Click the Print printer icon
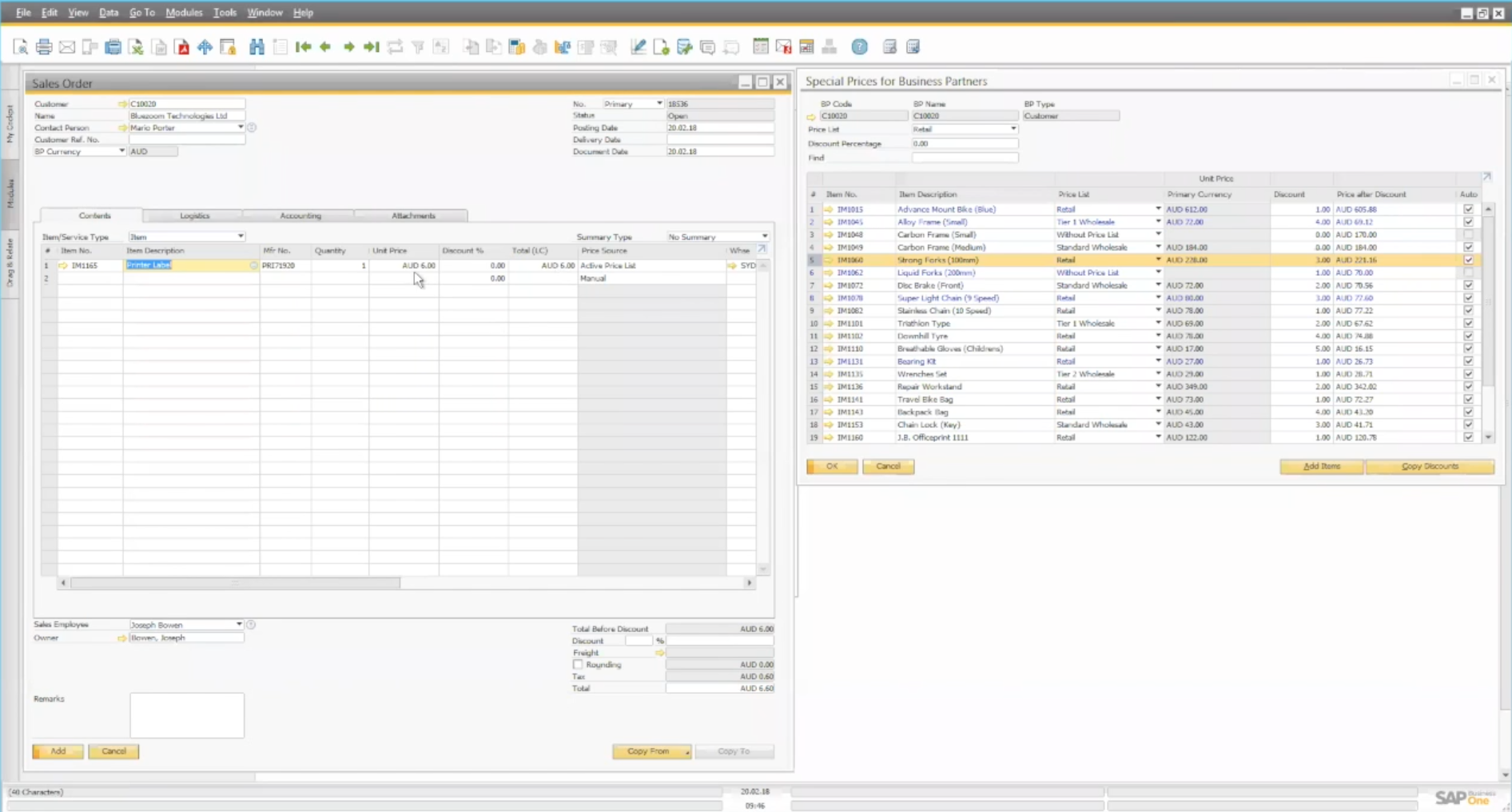Image resolution: width=1512 pixels, height=812 pixels. pyautogui.click(x=44, y=47)
